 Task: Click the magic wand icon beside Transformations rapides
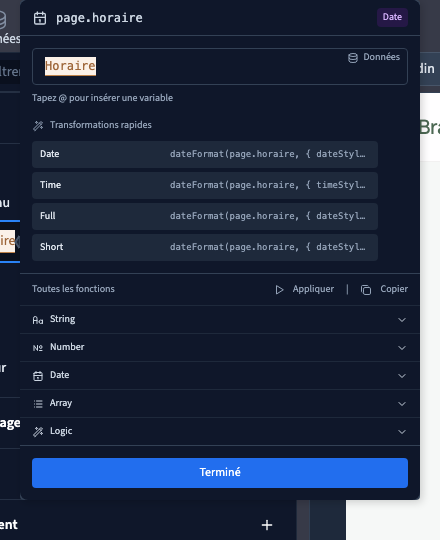pyautogui.click(x=38, y=125)
